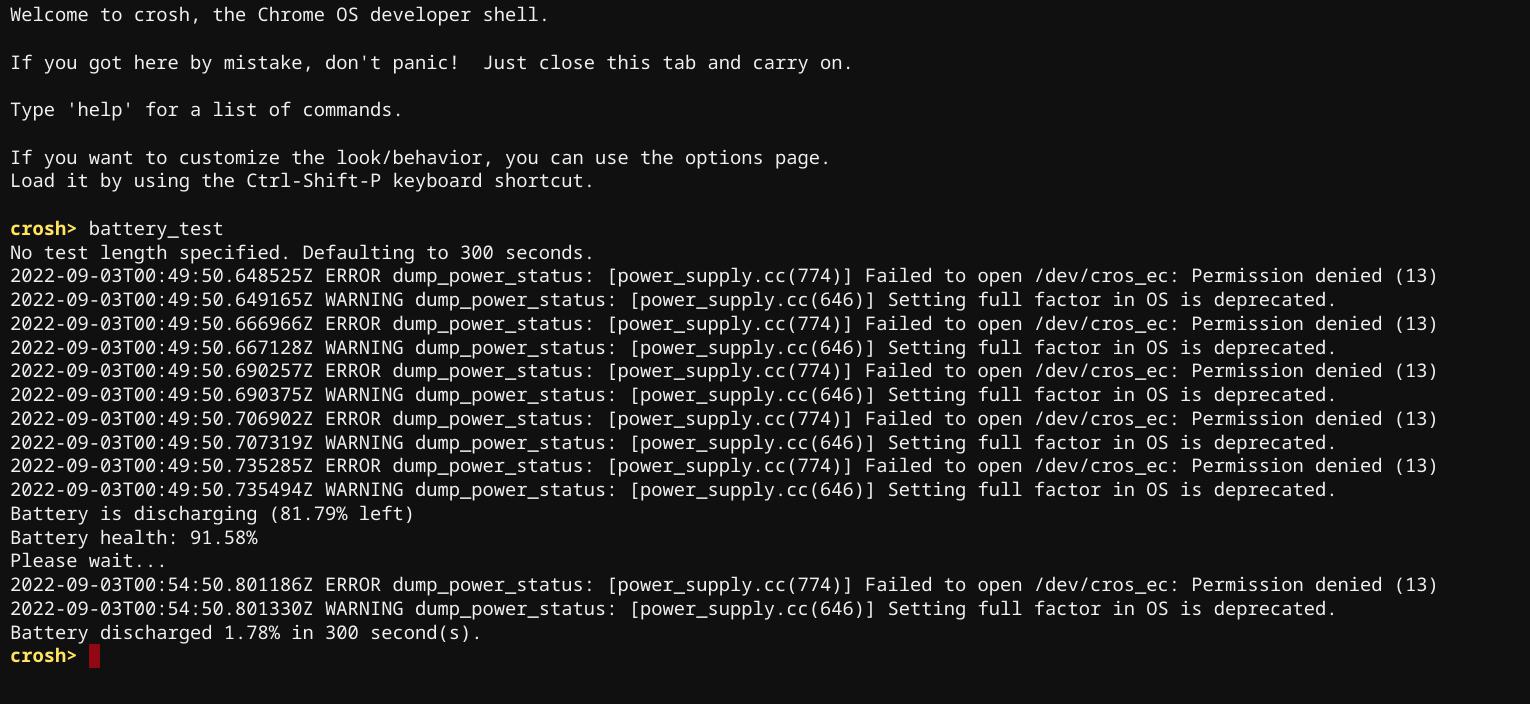The width and height of the screenshot is (1530, 704).
Task: Click 'Battery health: 91.58%' line
Action: tap(134, 538)
